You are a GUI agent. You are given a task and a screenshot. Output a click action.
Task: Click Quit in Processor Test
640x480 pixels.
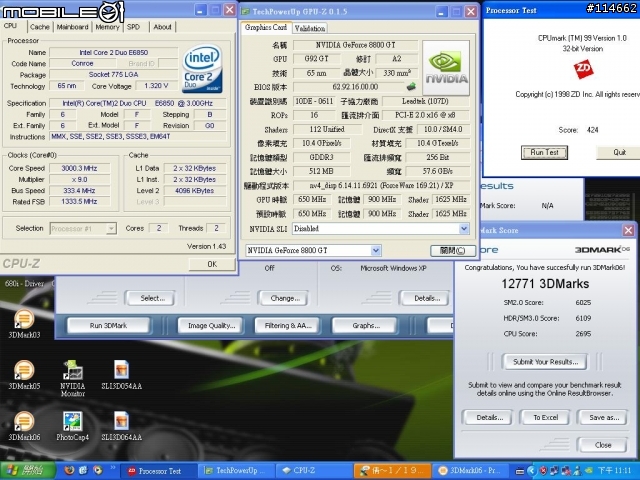(x=619, y=152)
